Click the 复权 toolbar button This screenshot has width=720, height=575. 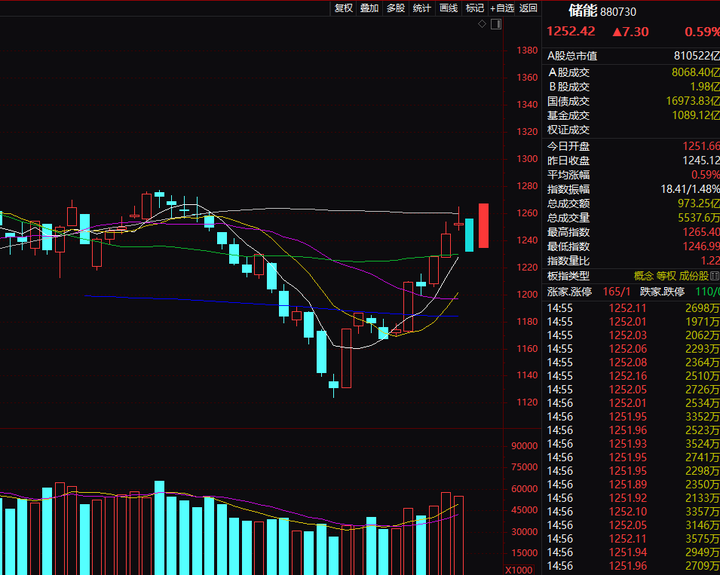point(343,8)
